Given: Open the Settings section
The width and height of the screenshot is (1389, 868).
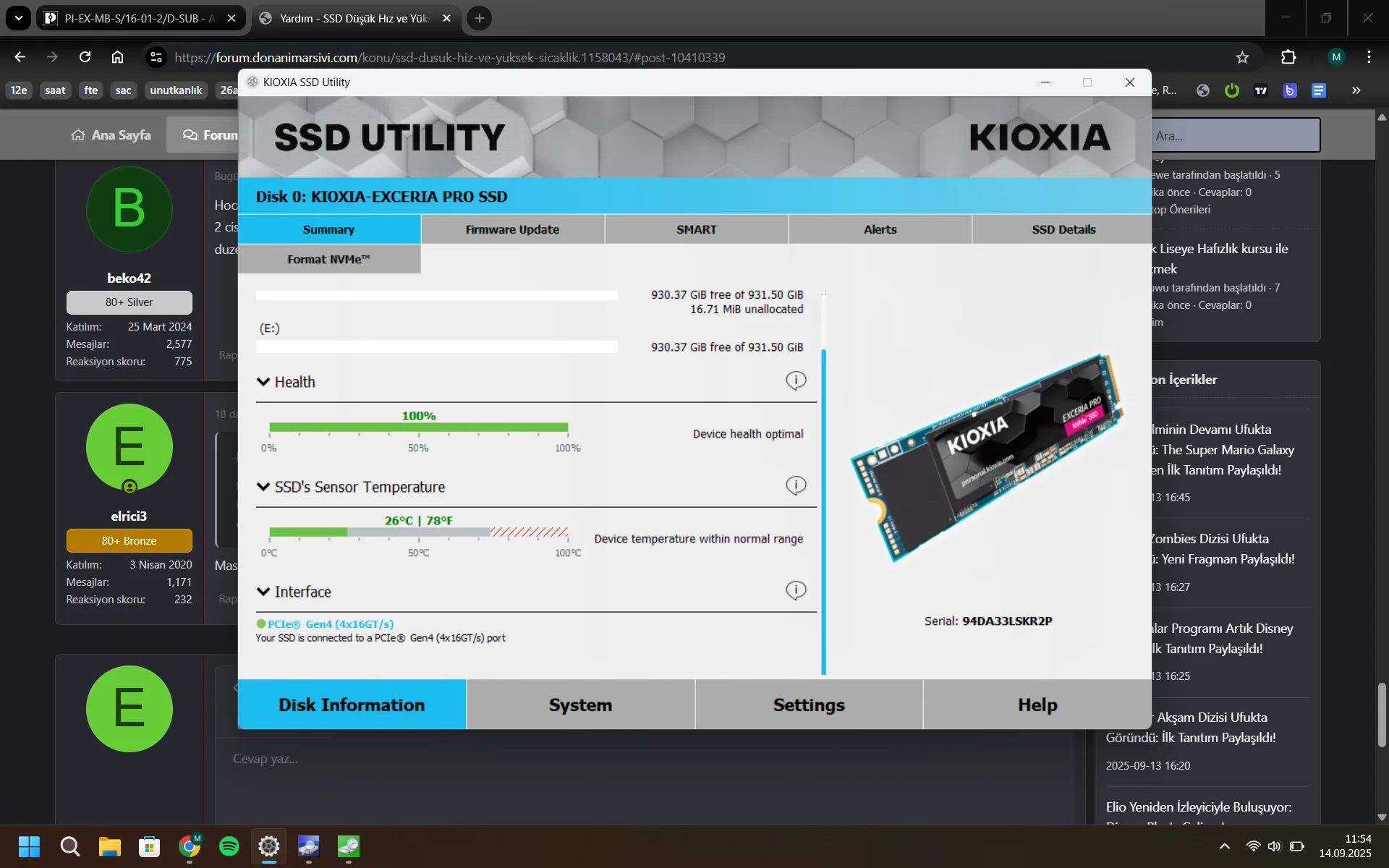Looking at the screenshot, I should (809, 705).
